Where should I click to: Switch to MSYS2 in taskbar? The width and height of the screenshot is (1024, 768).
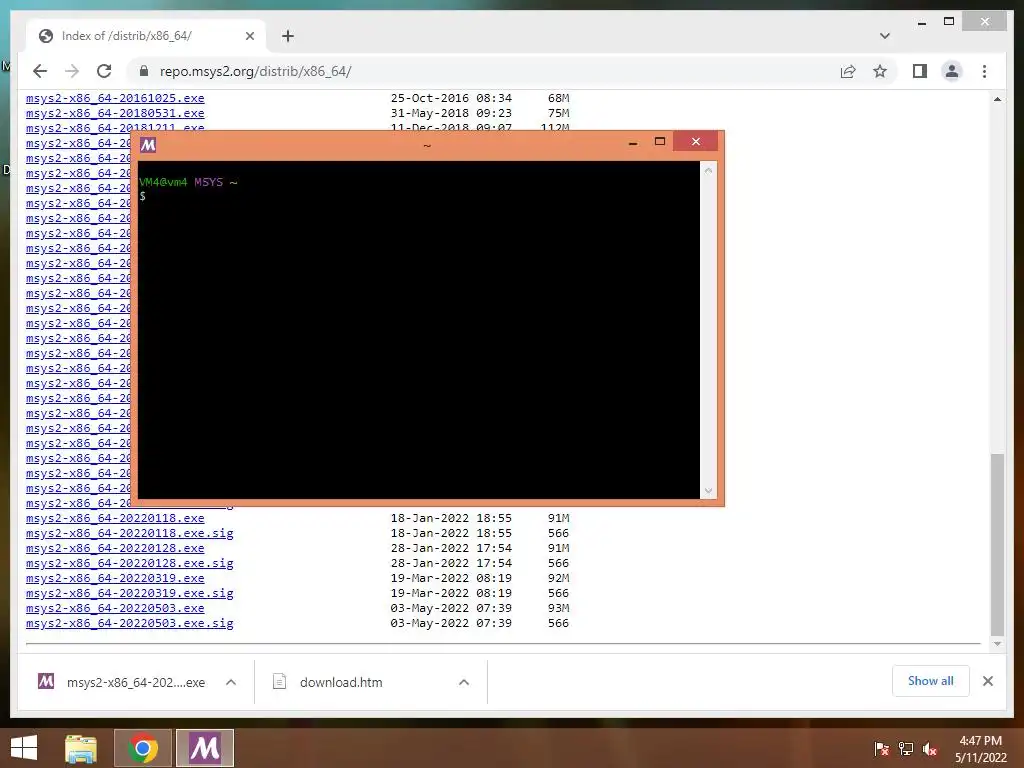pos(204,748)
